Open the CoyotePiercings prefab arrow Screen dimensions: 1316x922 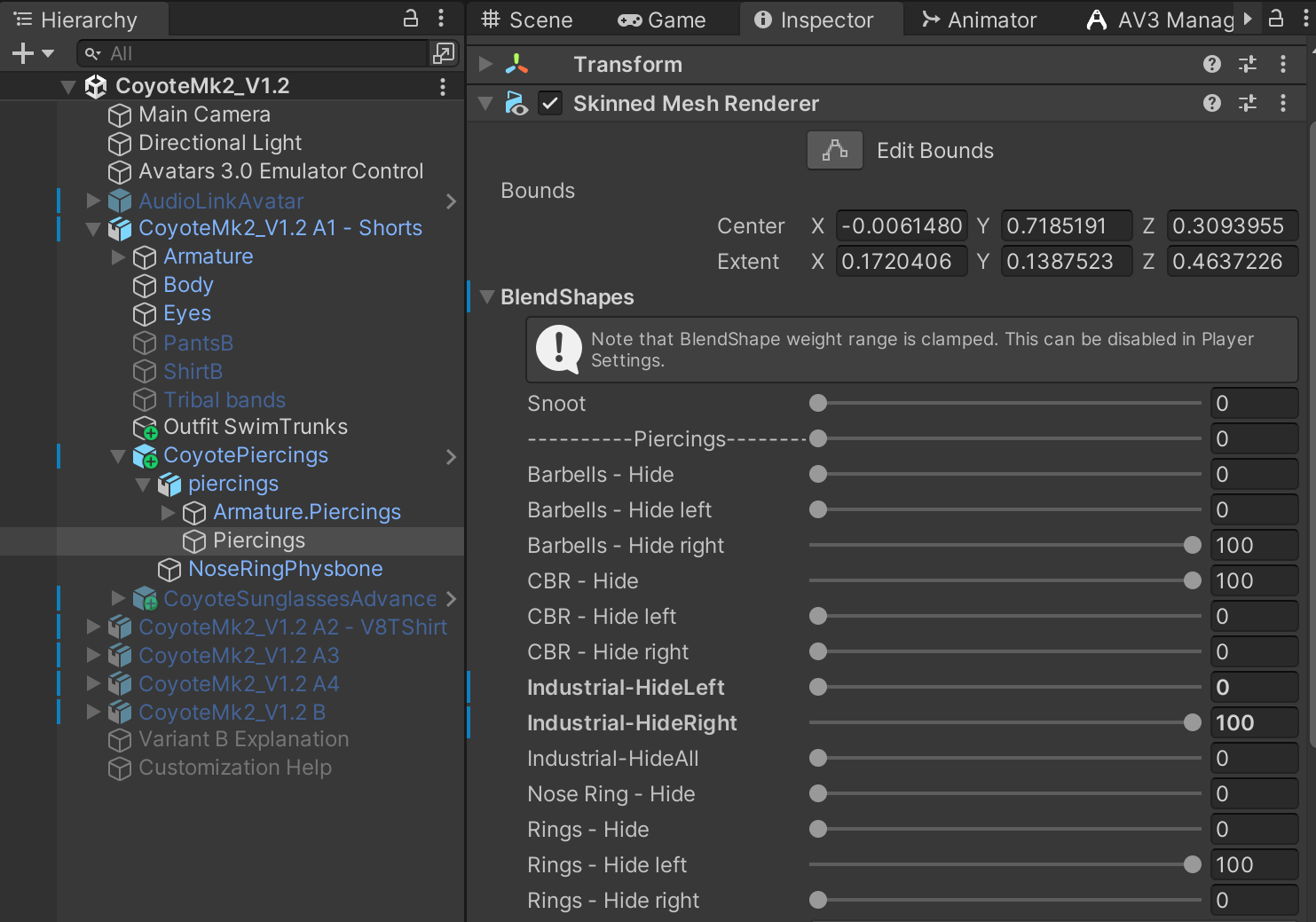click(451, 456)
